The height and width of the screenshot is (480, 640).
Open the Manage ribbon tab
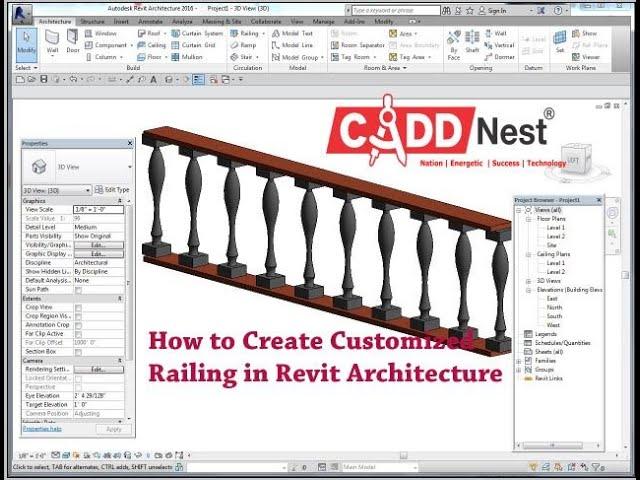click(x=324, y=22)
